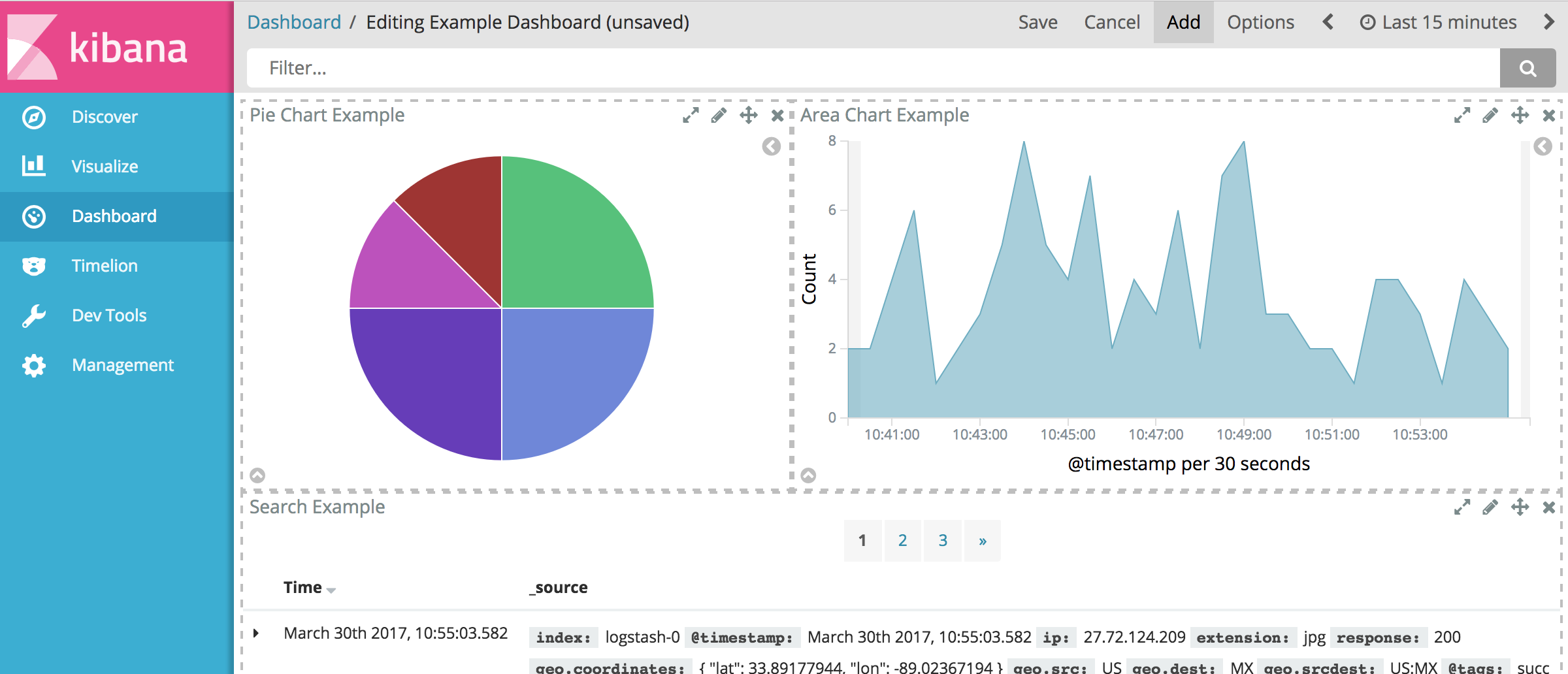
Task: Open Management via the gear icon
Action: [33, 365]
